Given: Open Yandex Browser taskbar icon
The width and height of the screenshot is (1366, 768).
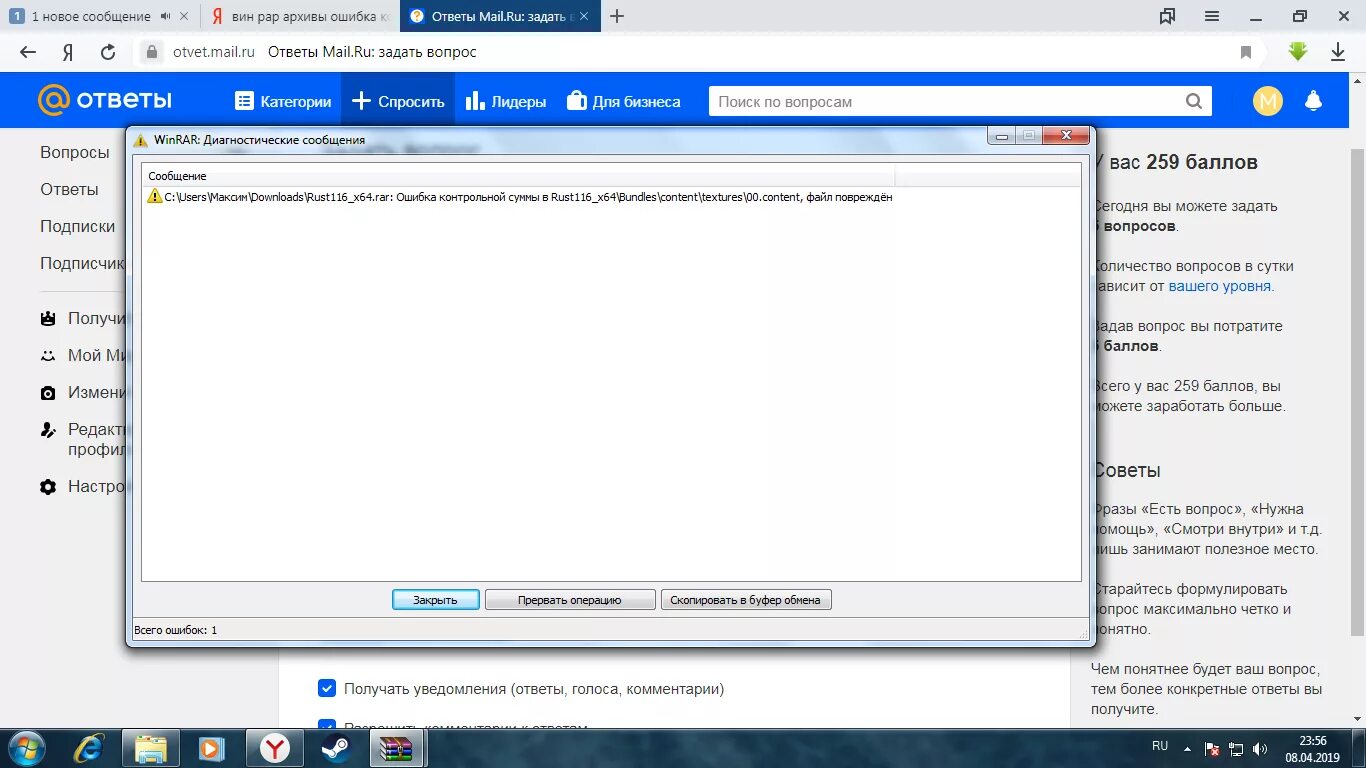Looking at the screenshot, I should click(275, 748).
